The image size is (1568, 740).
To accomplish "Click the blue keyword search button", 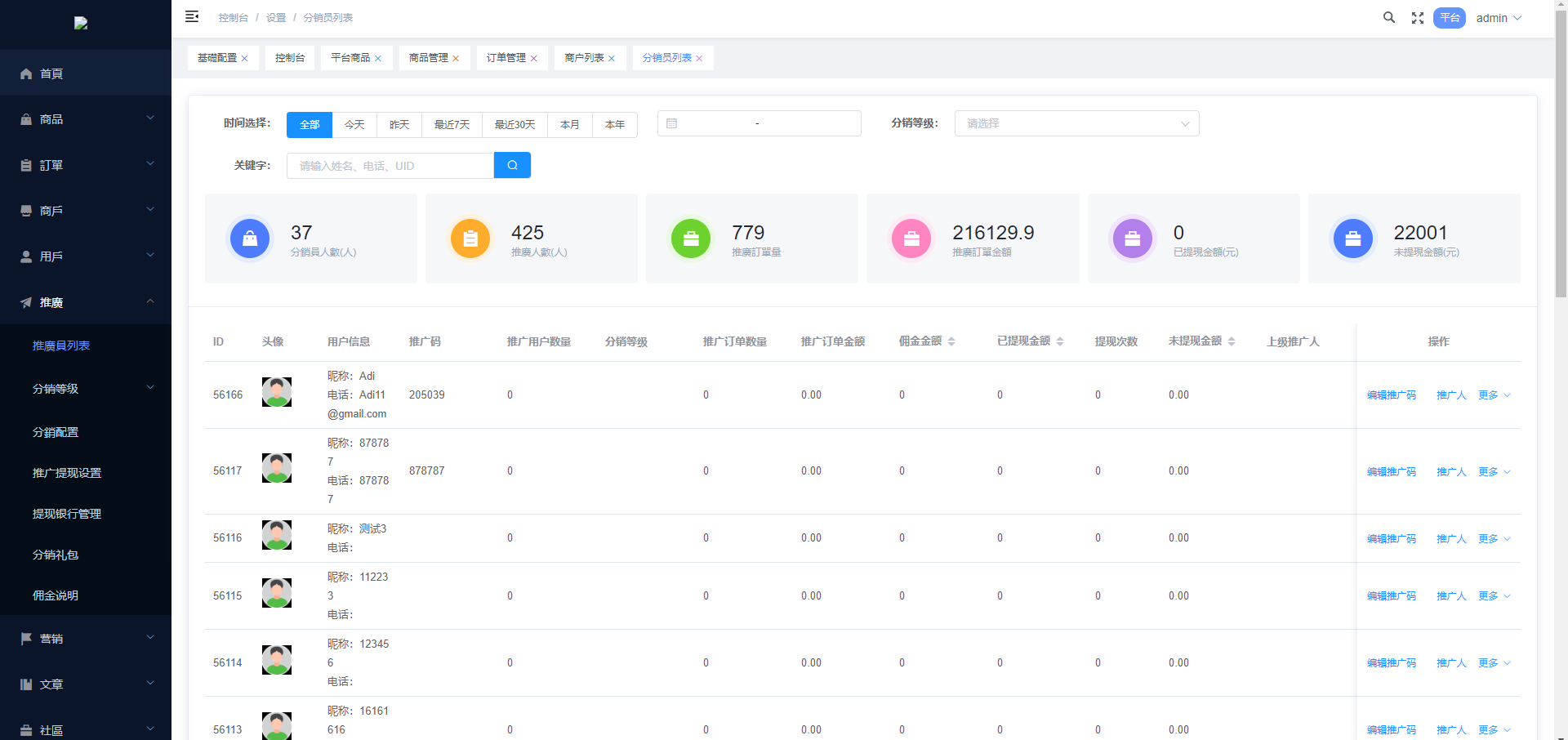I will pos(512,165).
